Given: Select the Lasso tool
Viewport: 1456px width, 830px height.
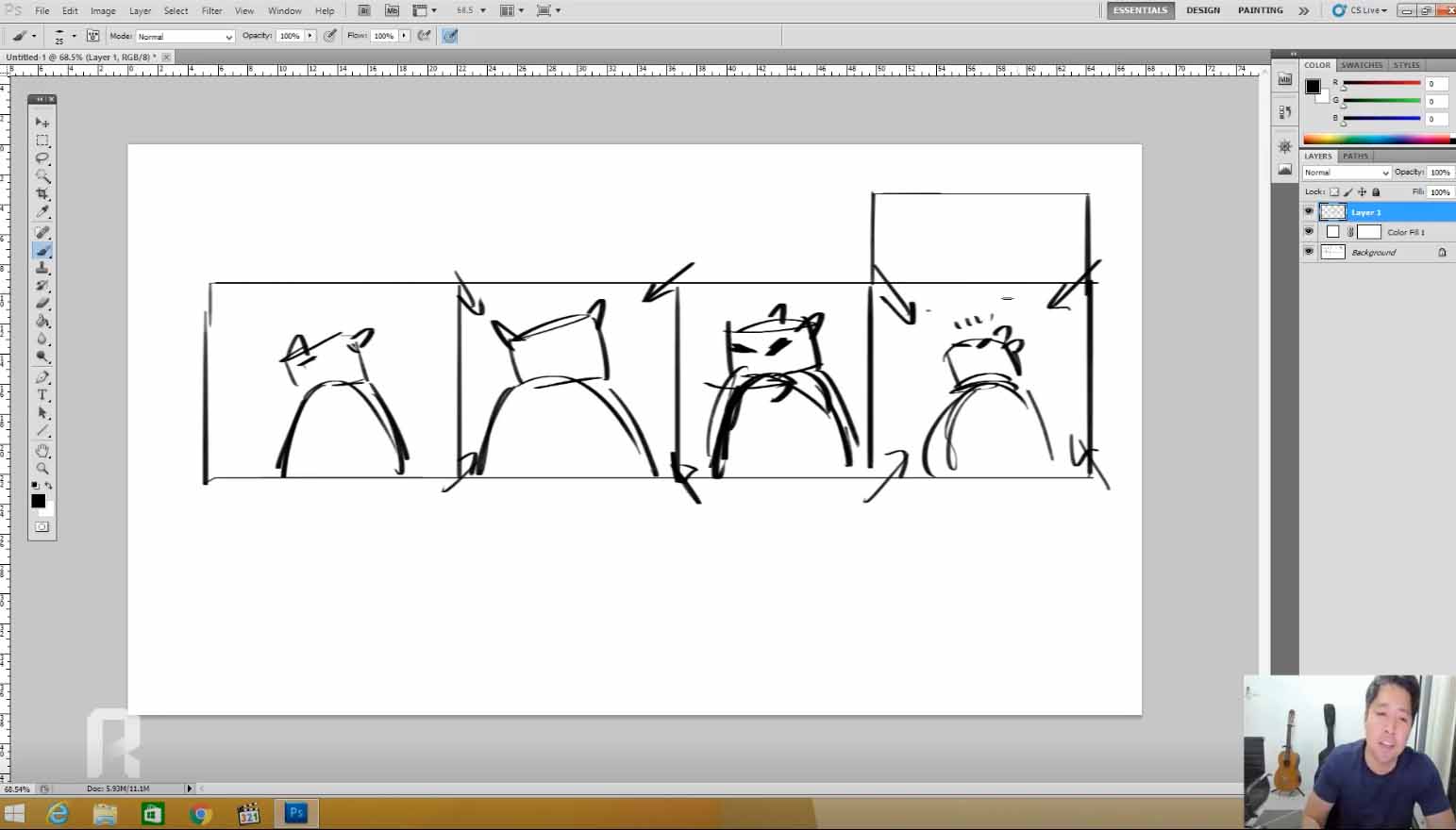Looking at the screenshot, I should [x=42, y=158].
